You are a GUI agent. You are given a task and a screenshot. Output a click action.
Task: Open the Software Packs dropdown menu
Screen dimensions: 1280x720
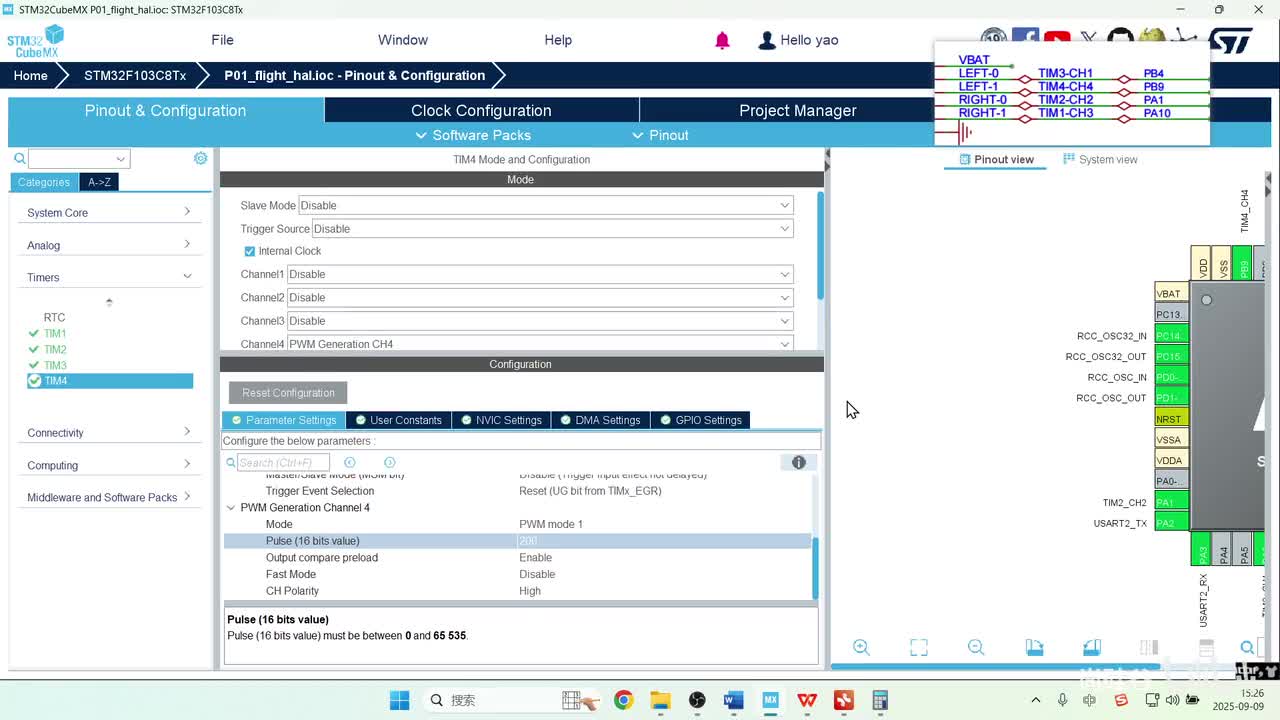click(x=473, y=135)
